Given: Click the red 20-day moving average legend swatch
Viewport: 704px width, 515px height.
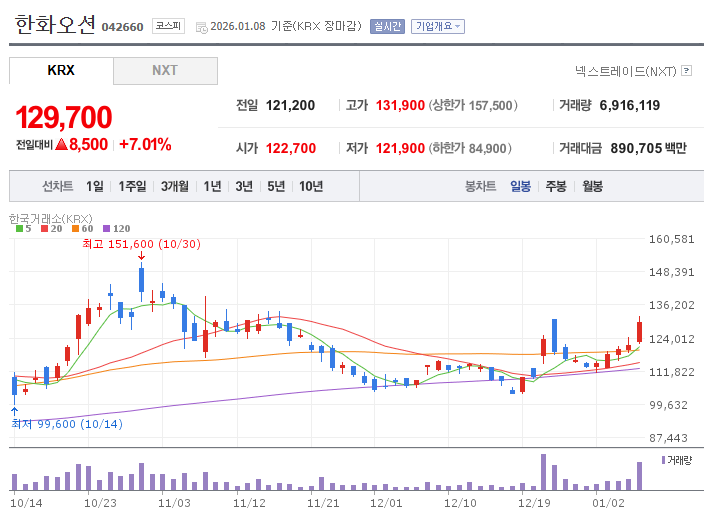Looking at the screenshot, I should coord(44,229).
